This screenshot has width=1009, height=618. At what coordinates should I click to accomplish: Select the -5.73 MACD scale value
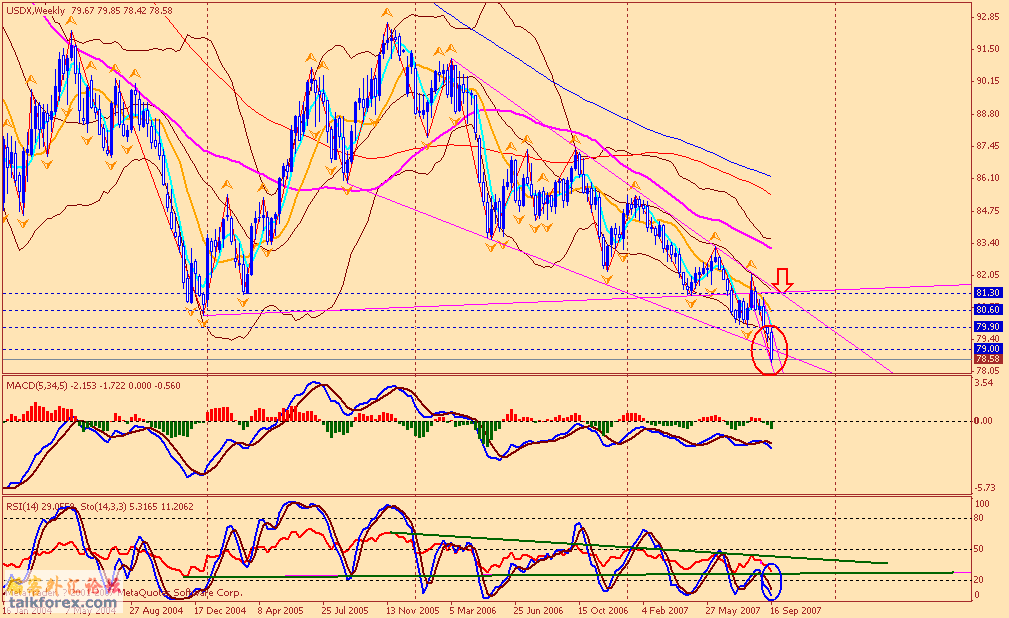click(985, 488)
